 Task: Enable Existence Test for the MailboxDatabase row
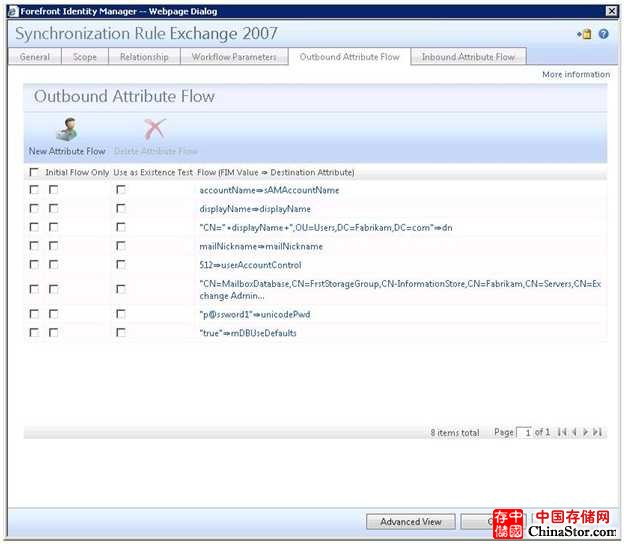121,289
